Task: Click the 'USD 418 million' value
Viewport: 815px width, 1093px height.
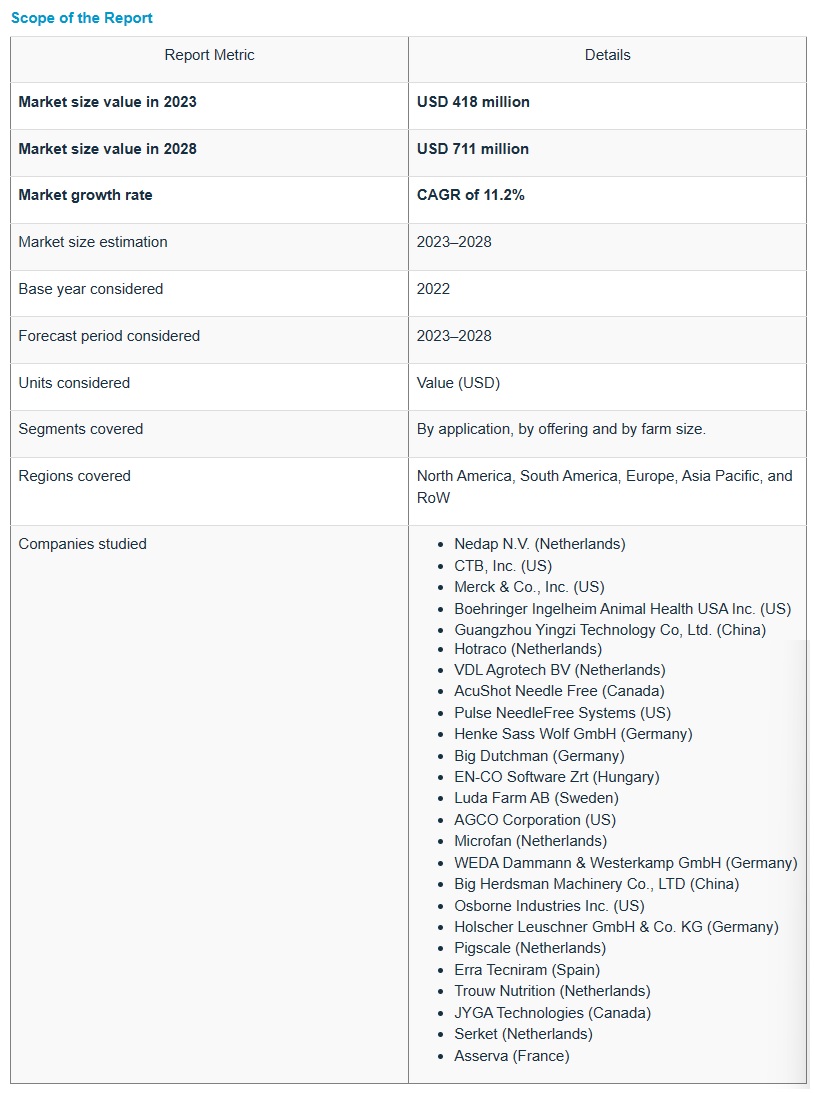Action: pos(473,102)
